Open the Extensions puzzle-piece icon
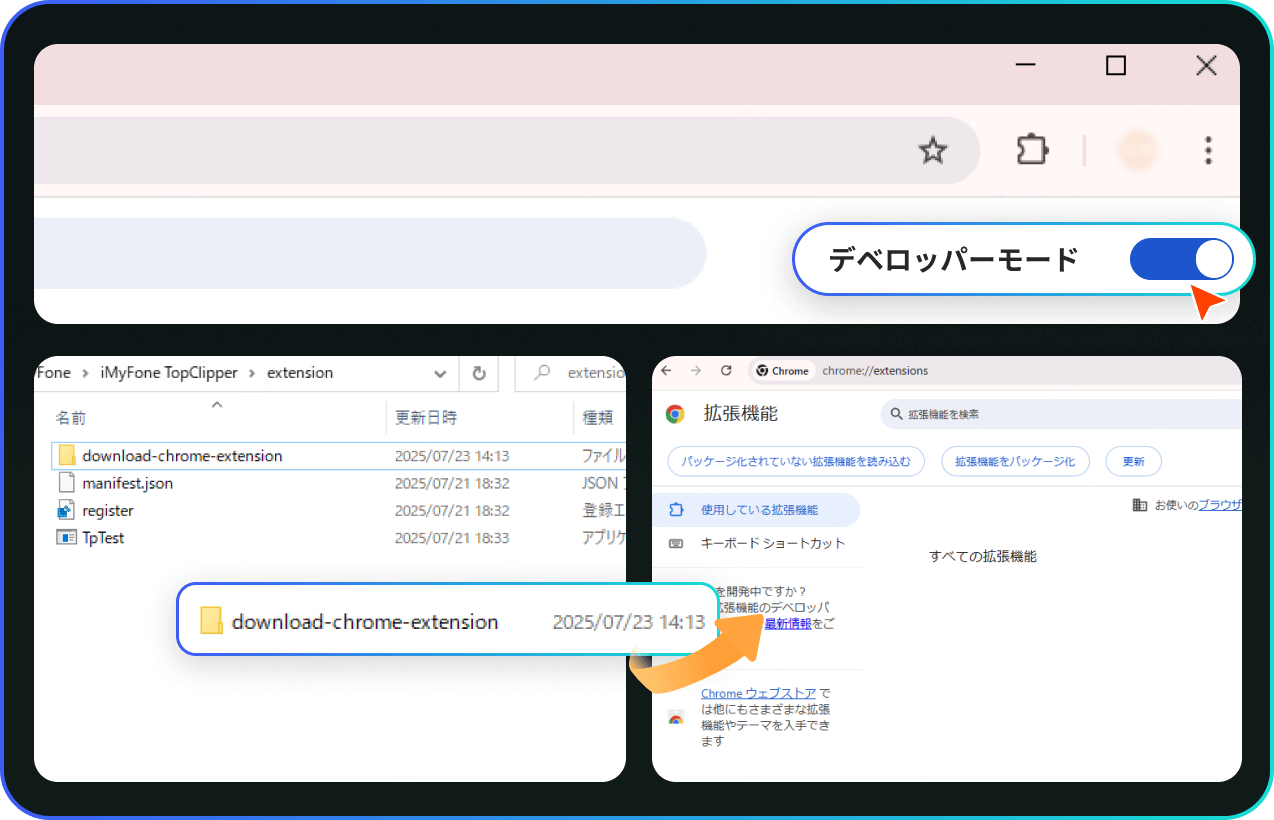This screenshot has height=820, width=1274. click(1031, 151)
